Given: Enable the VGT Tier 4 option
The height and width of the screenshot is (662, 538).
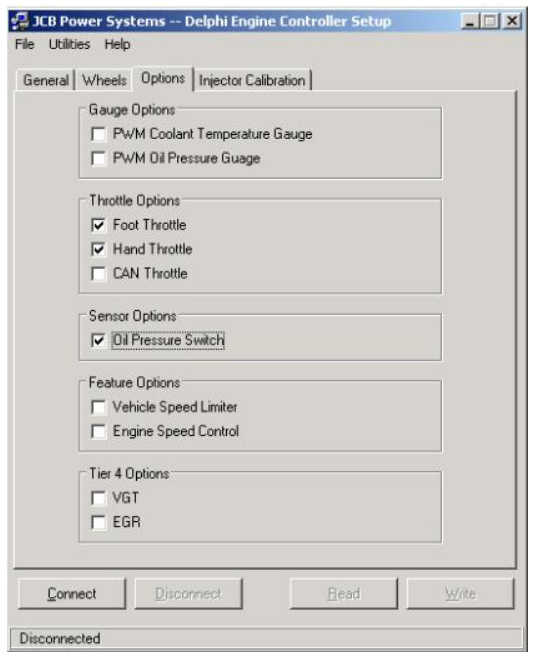Looking at the screenshot, I should coord(98,498).
